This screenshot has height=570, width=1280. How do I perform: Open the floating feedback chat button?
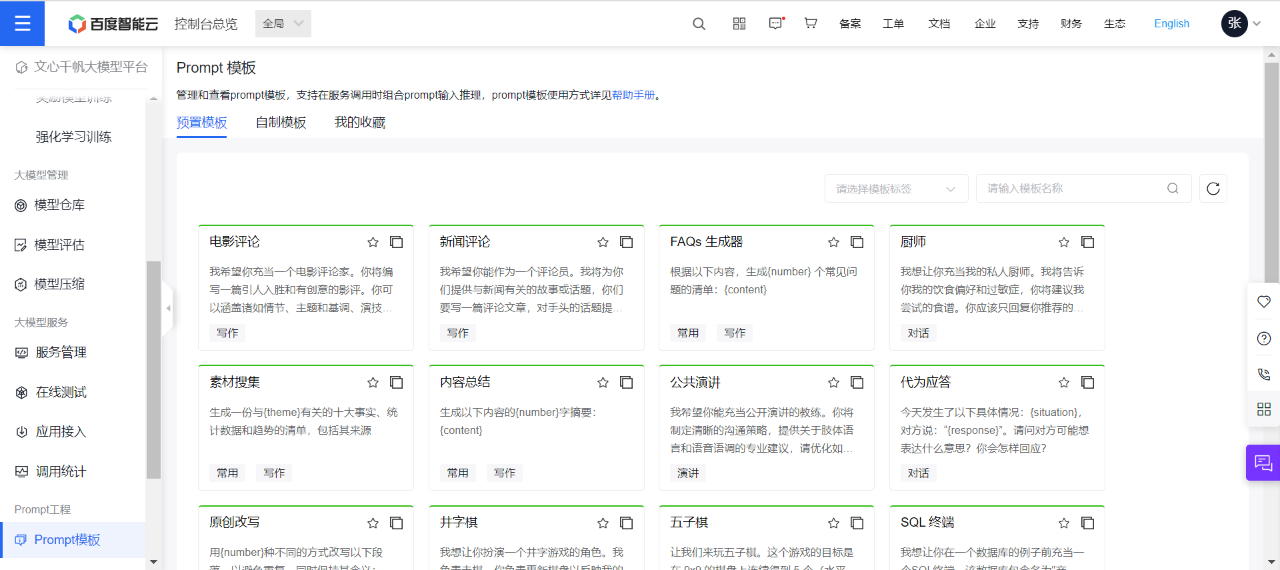(1263, 462)
